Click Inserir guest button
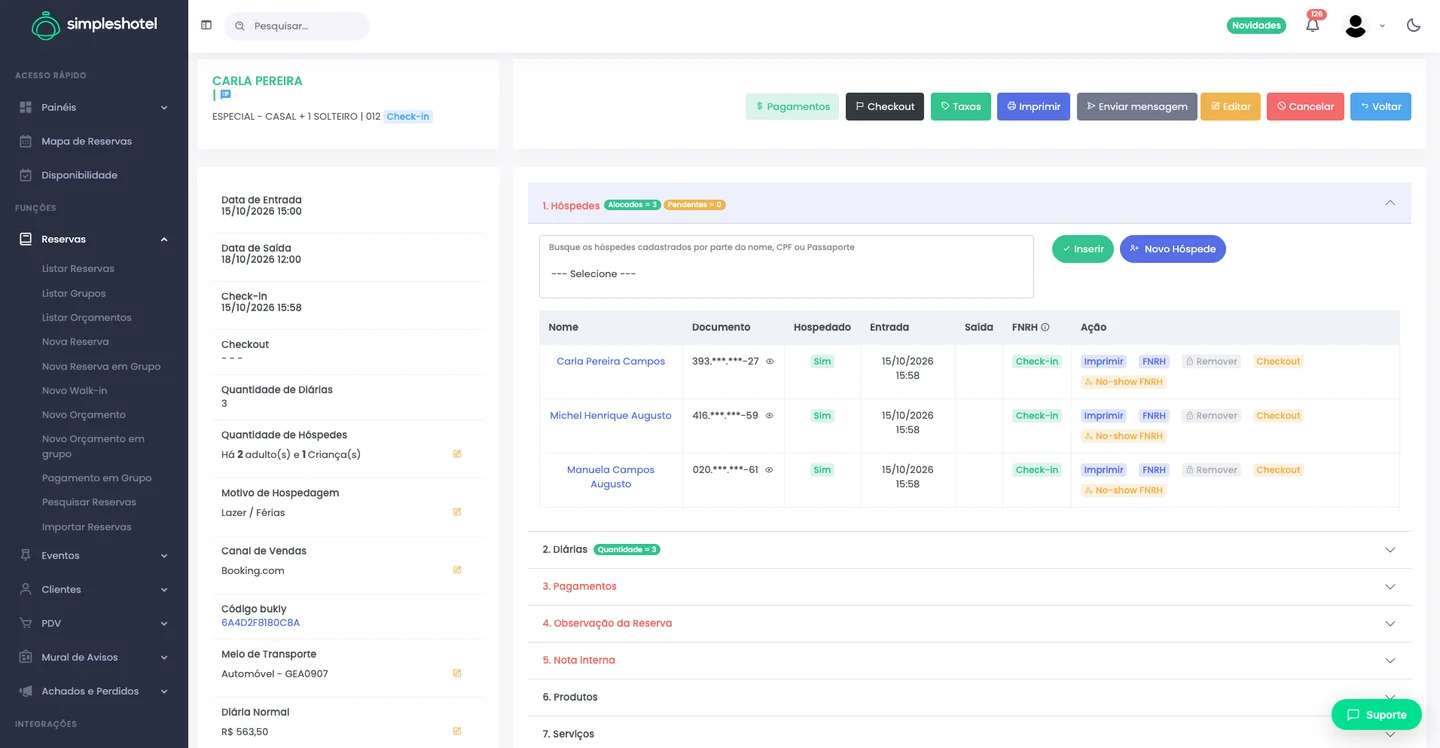 pos(1083,249)
